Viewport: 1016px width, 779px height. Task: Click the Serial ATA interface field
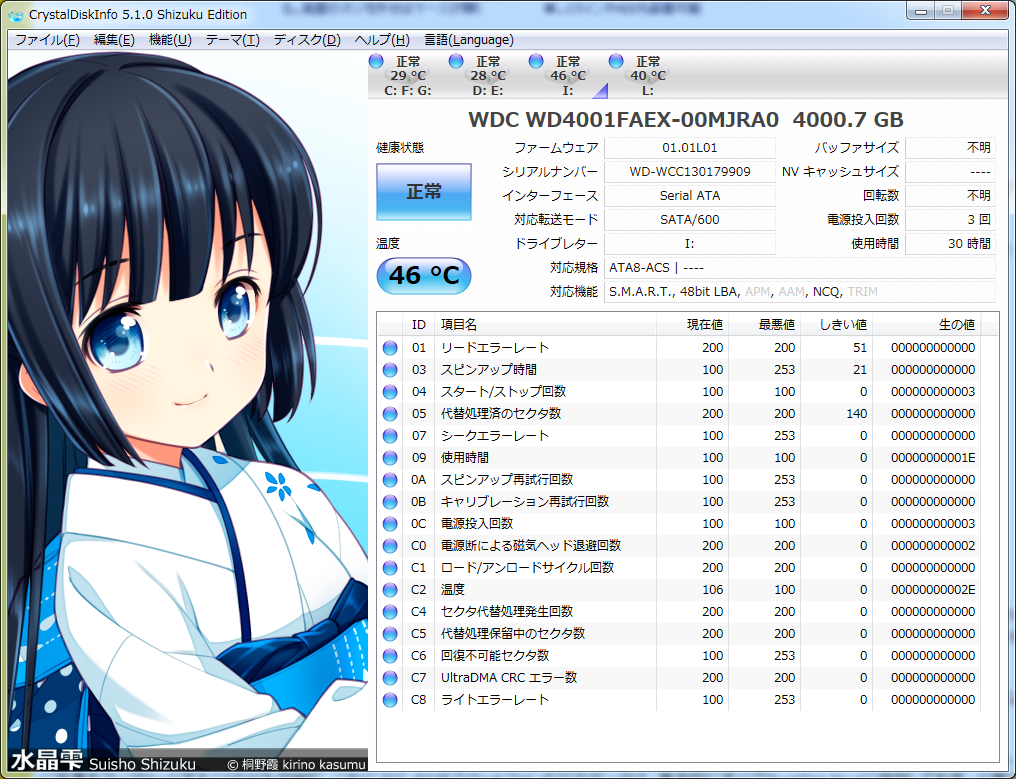[x=689, y=196]
